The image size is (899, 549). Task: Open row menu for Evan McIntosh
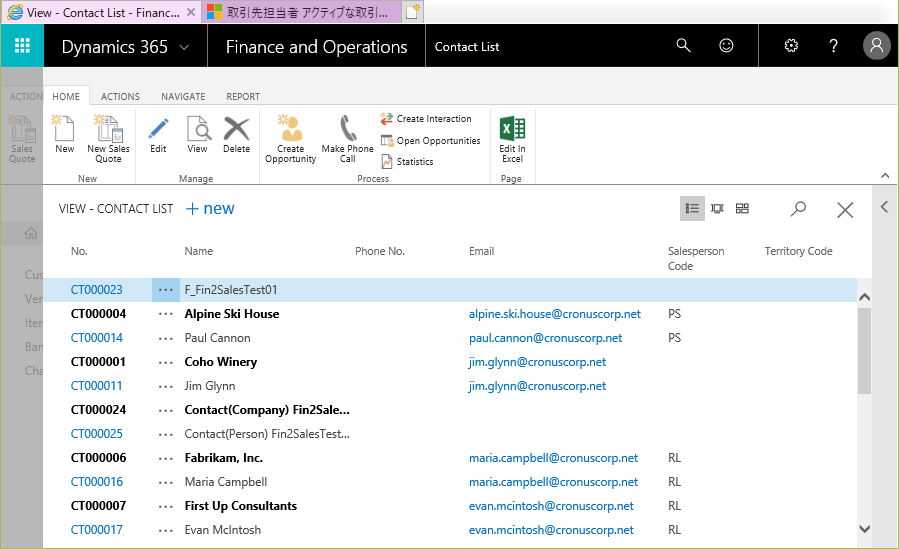click(x=166, y=530)
